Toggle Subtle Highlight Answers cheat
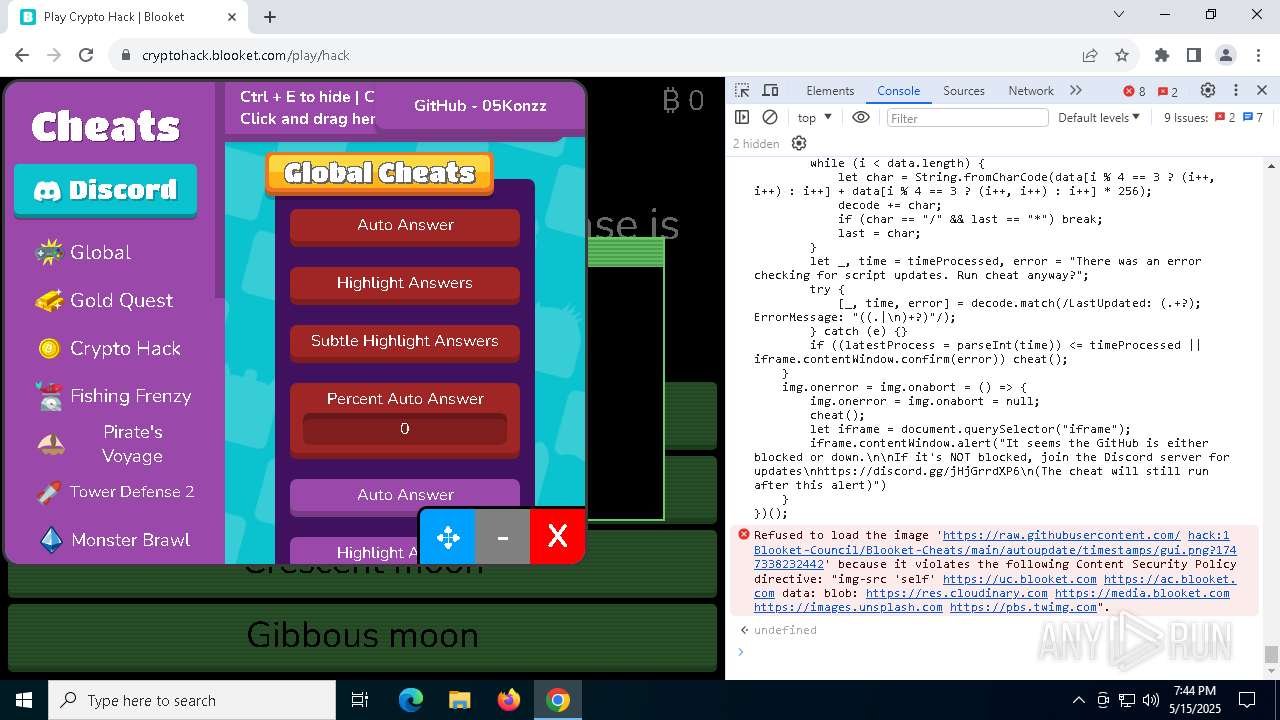Viewport: 1280px width, 720px height. [405, 341]
